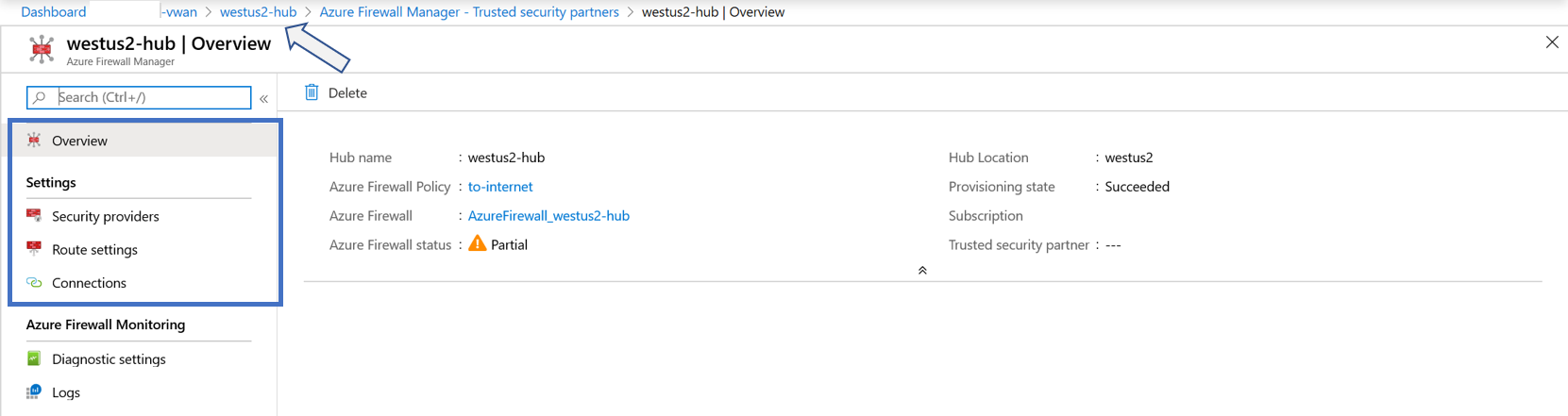Image resolution: width=1568 pixels, height=416 pixels.
Task: Click the Delete trash can icon
Action: [312, 92]
